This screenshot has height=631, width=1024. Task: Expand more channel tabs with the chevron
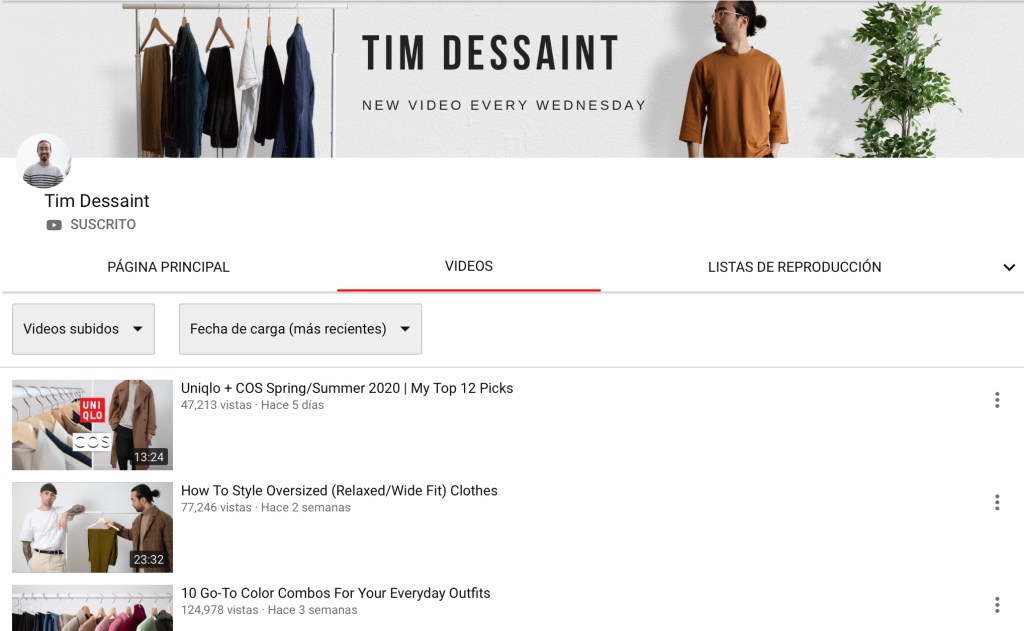1009,268
